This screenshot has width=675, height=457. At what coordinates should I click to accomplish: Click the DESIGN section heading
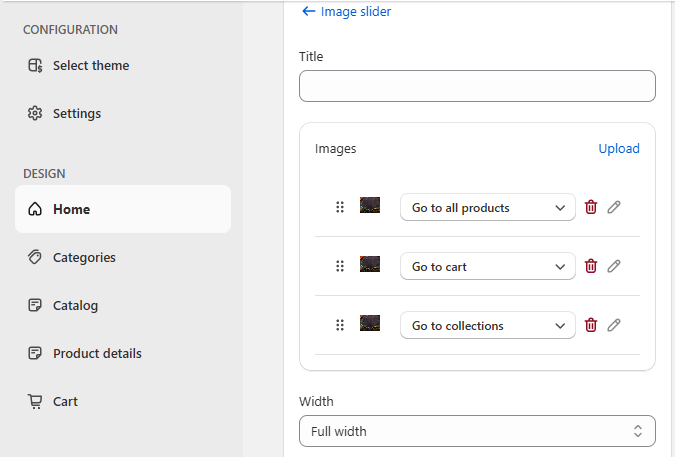[x=44, y=174]
